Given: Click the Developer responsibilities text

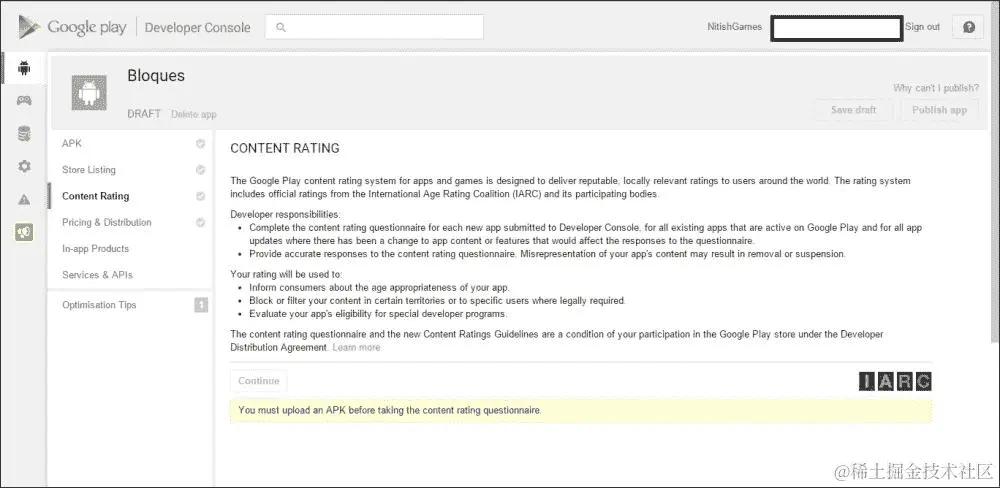Looking at the screenshot, I should pyautogui.click(x=285, y=214).
